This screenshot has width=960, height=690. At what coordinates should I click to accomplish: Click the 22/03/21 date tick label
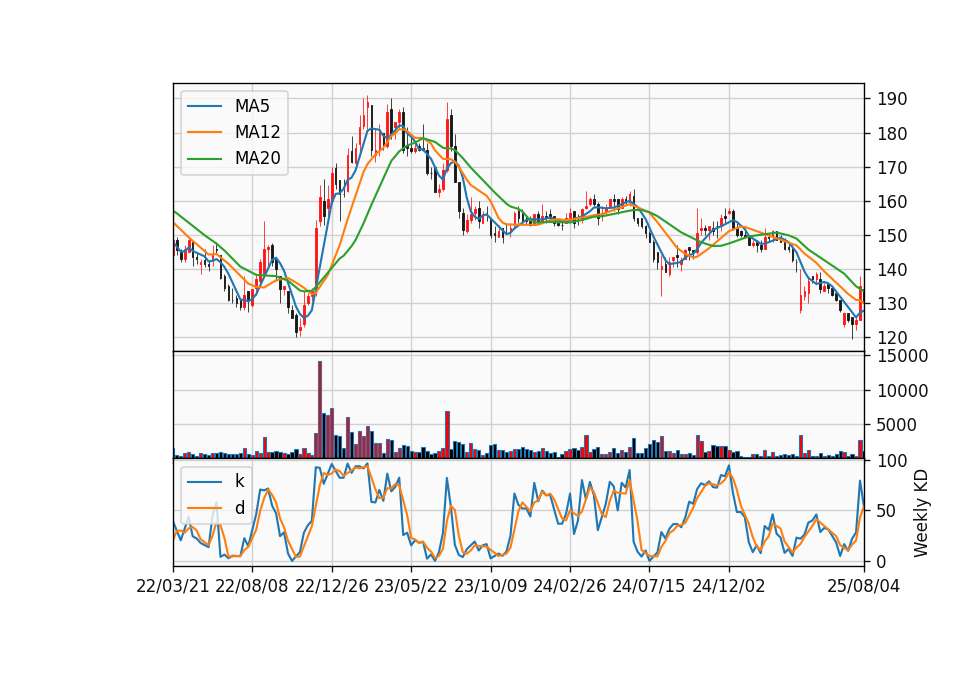click(x=173, y=586)
